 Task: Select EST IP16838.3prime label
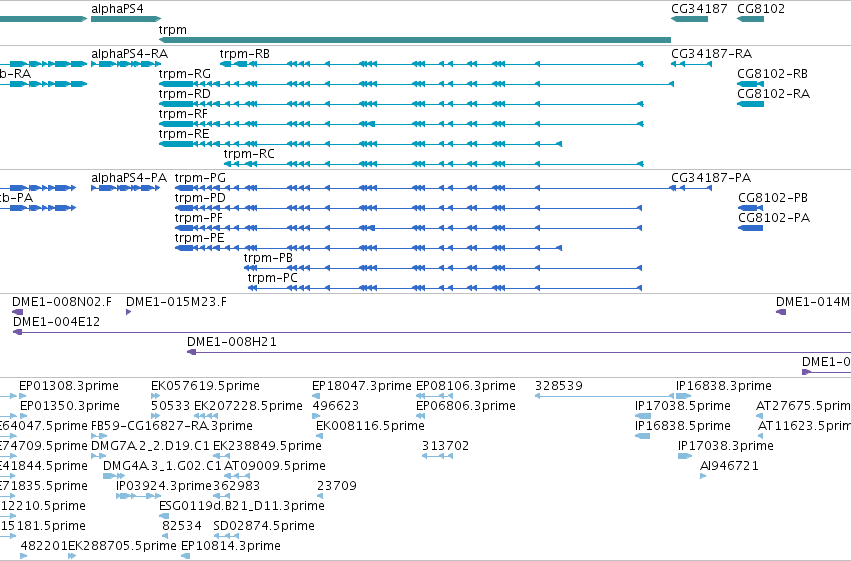(x=723, y=386)
